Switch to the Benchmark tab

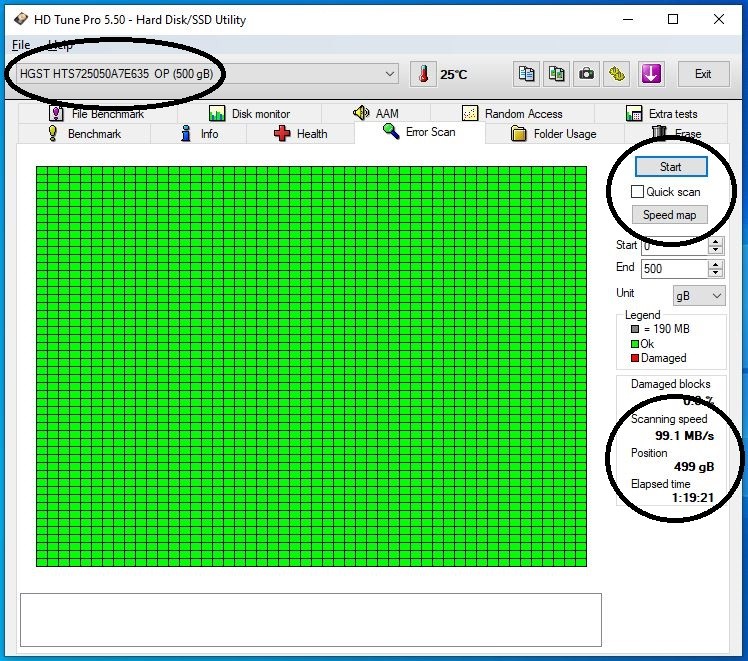(x=84, y=134)
